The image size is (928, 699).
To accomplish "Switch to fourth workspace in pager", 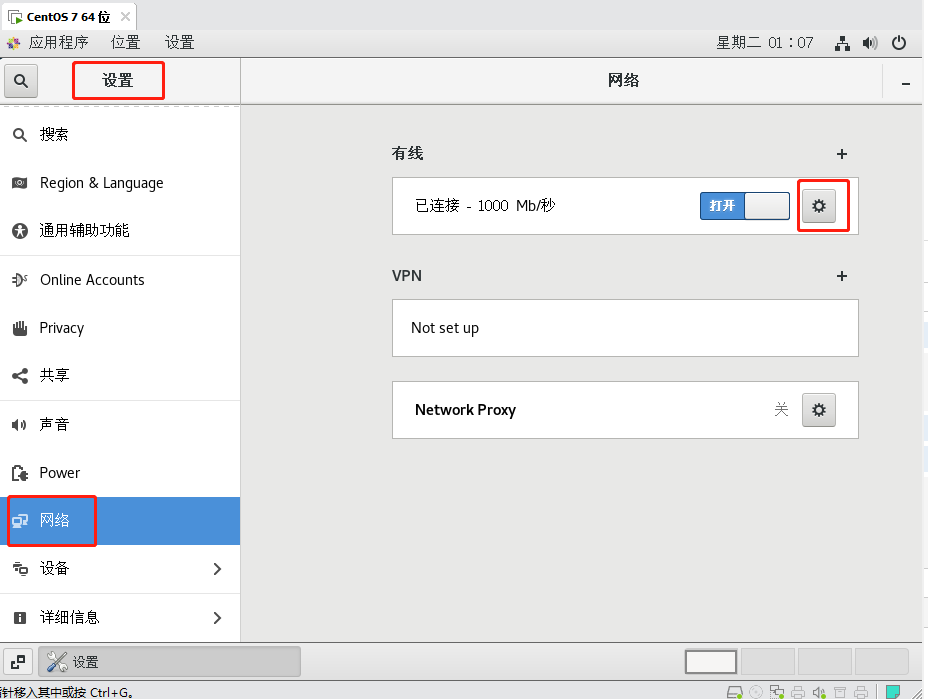I will click(882, 662).
